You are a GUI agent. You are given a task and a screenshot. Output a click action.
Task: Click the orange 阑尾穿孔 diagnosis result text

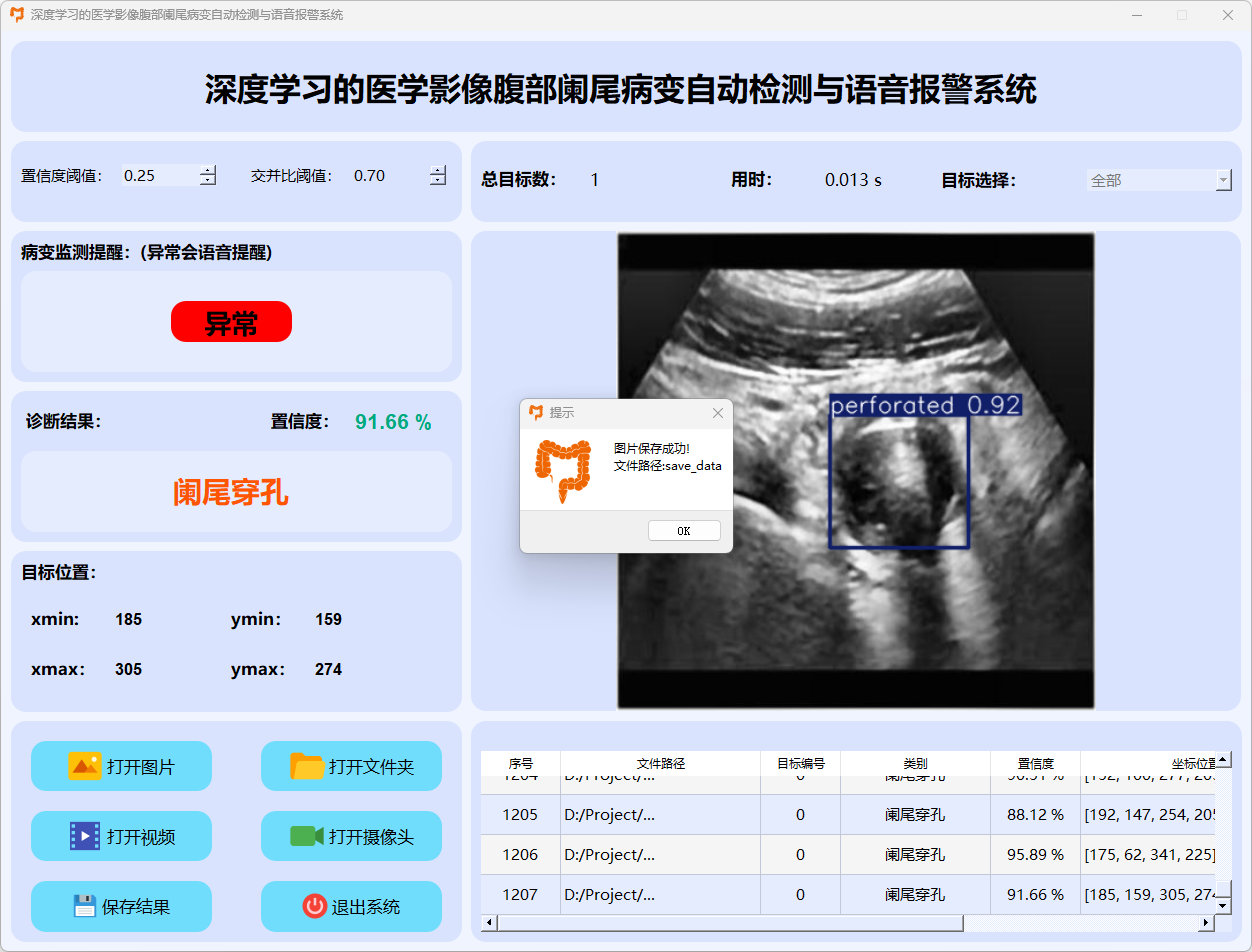tap(231, 492)
